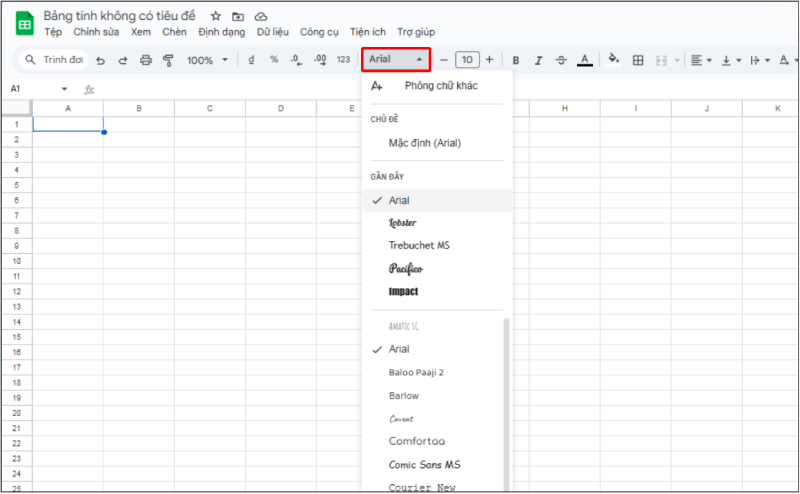
Task: Increase decimal places icon
Action: pos(320,60)
